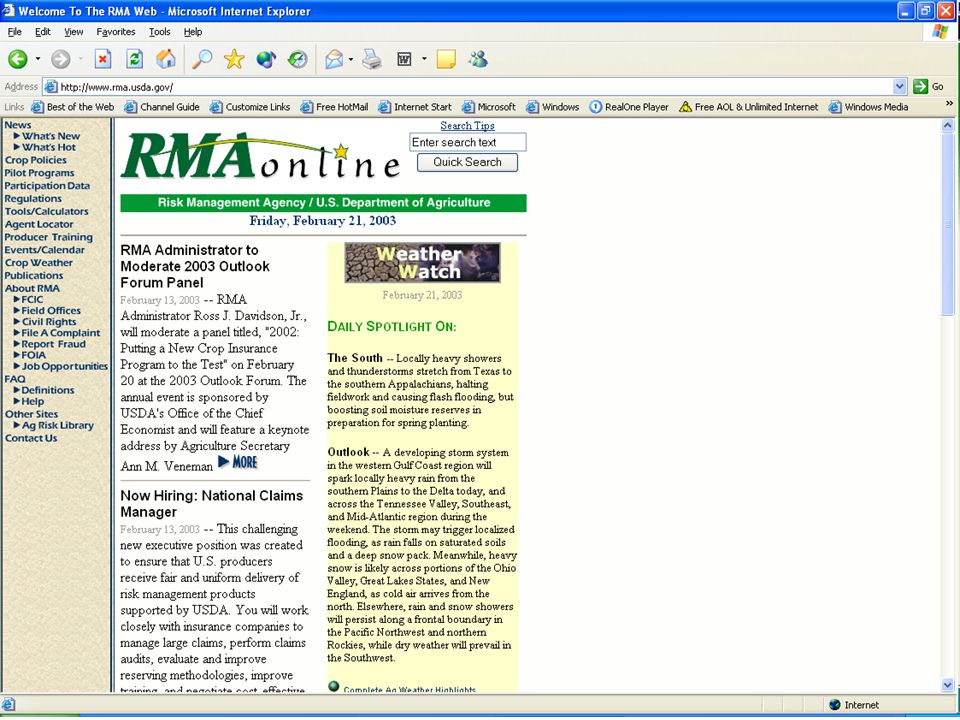Viewport: 960px width, 720px height.
Task: Click the Windows flag logo icon
Action: [940, 32]
